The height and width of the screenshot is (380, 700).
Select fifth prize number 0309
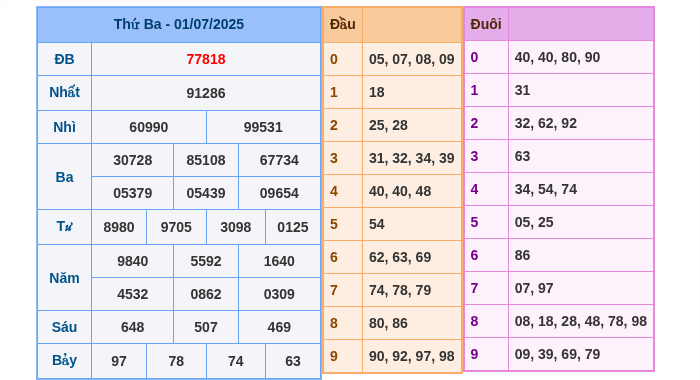[279, 294]
